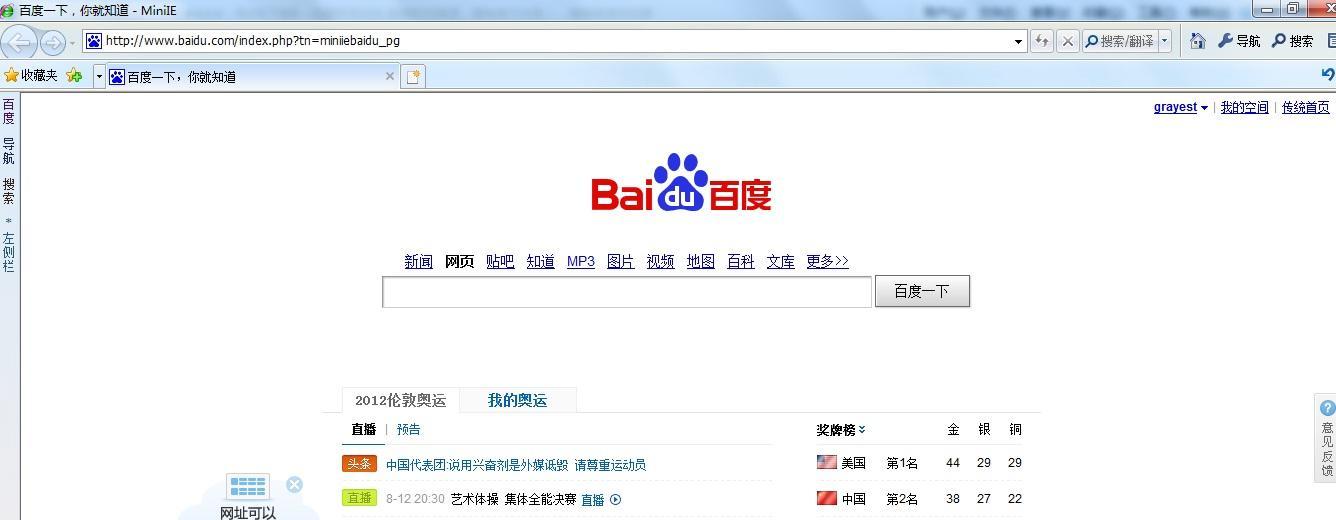Click the Baidu search input box
1336x520 pixels.
pos(627,292)
